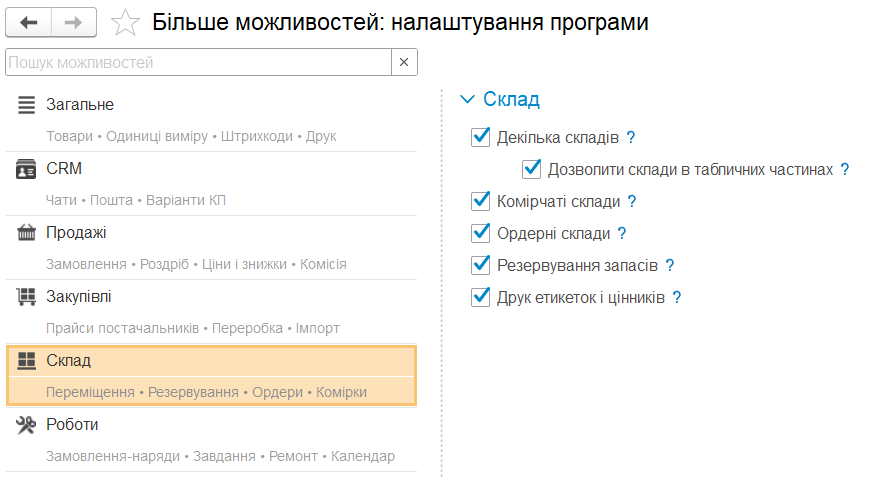
Task: Click the Друк етикеток і цінників label
Action: [x=581, y=297]
